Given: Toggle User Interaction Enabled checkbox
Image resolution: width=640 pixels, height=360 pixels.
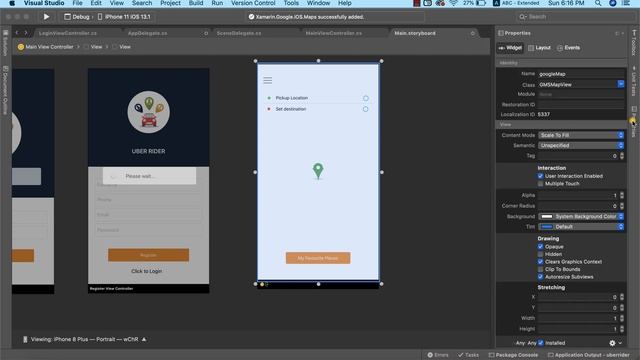Looking at the screenshot, I should click(x=540, y=176).
